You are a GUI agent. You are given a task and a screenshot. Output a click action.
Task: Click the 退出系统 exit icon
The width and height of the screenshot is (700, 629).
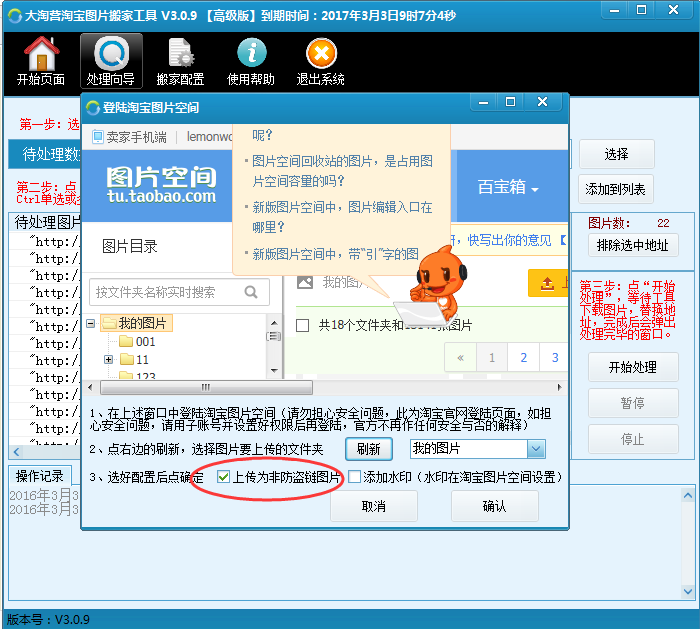point(321,61)
